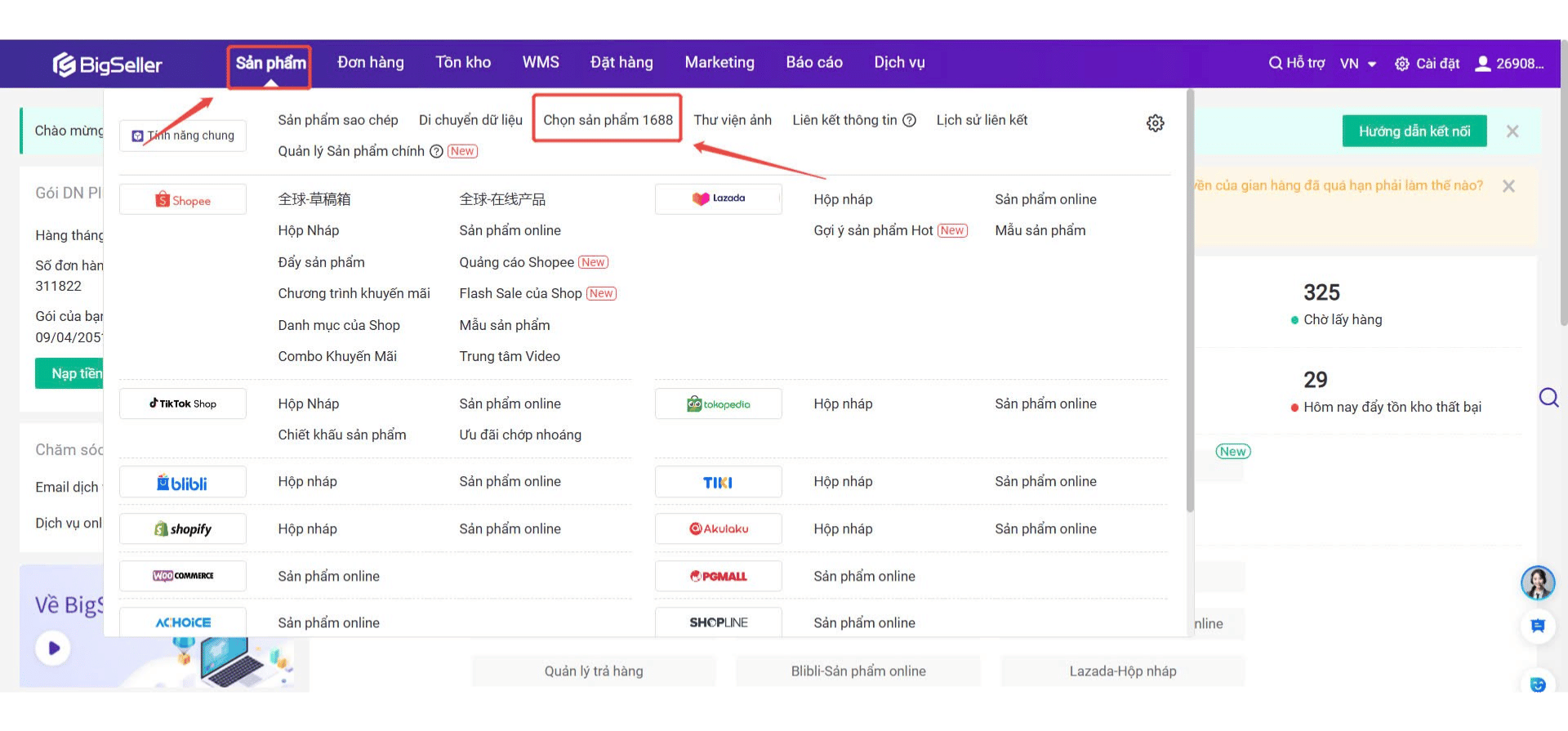1568x731 pixels.
Task: Select the Lazada platform logo
Action: [x=718, y=198]
